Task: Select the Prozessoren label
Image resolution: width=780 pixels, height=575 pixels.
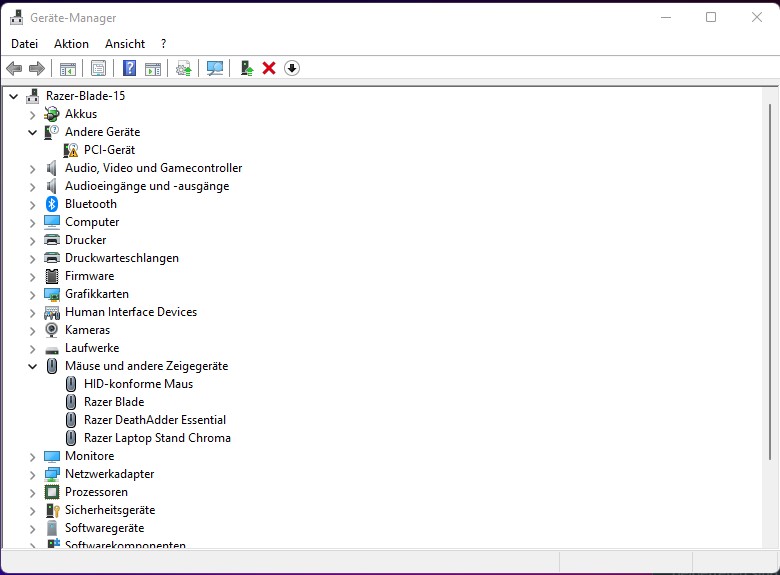Action: [x=96, y=492]
